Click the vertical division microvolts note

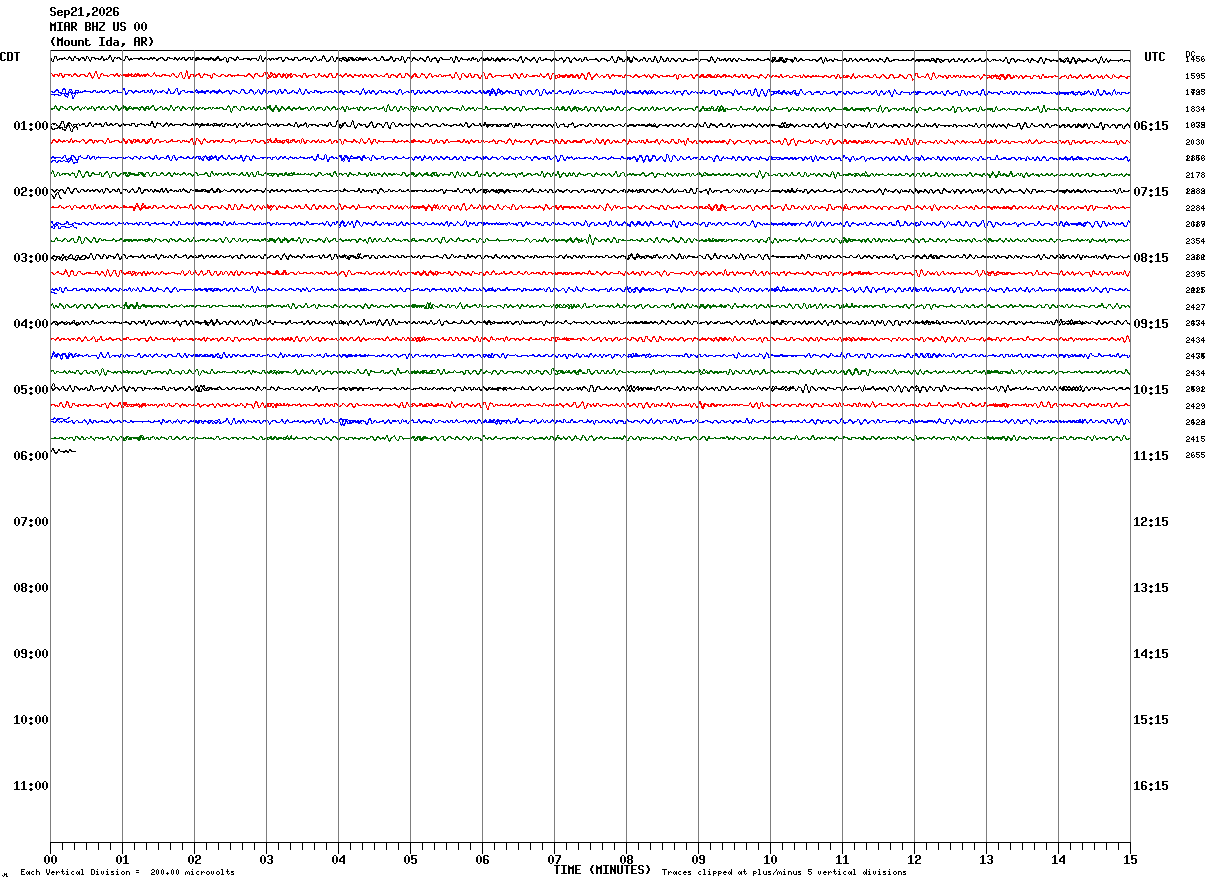pyautogui.click(x=127, y=873)
